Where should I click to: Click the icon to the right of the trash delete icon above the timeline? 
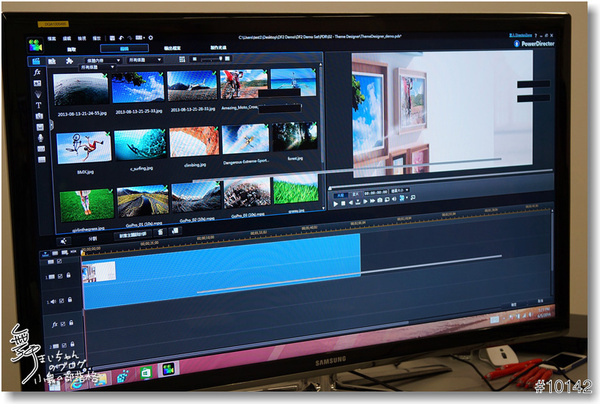175,231
